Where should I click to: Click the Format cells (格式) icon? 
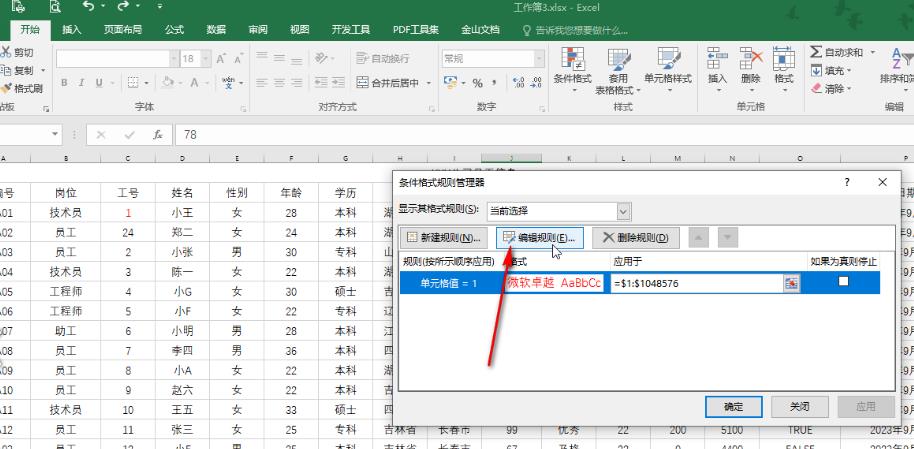tap(784, 58)
